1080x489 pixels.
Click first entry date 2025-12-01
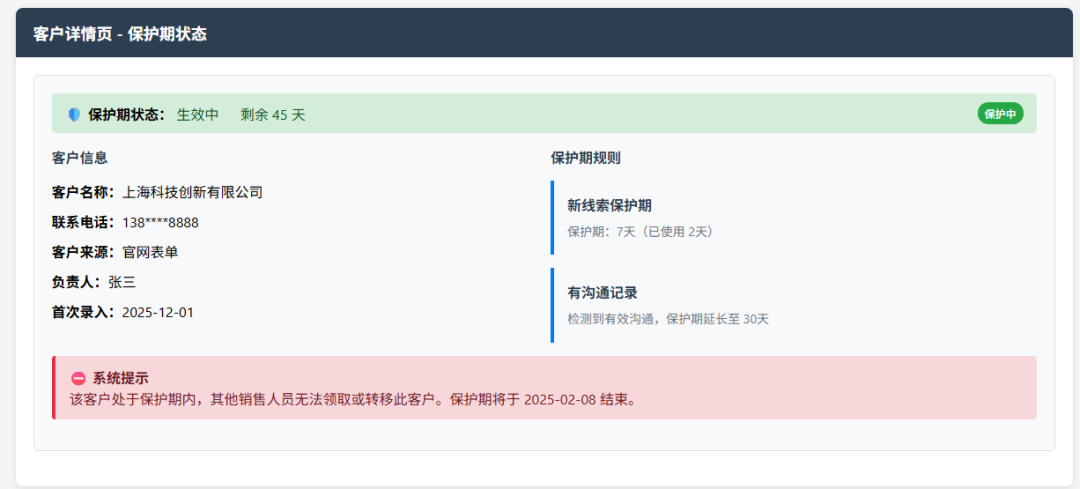(x=158, y=313)
